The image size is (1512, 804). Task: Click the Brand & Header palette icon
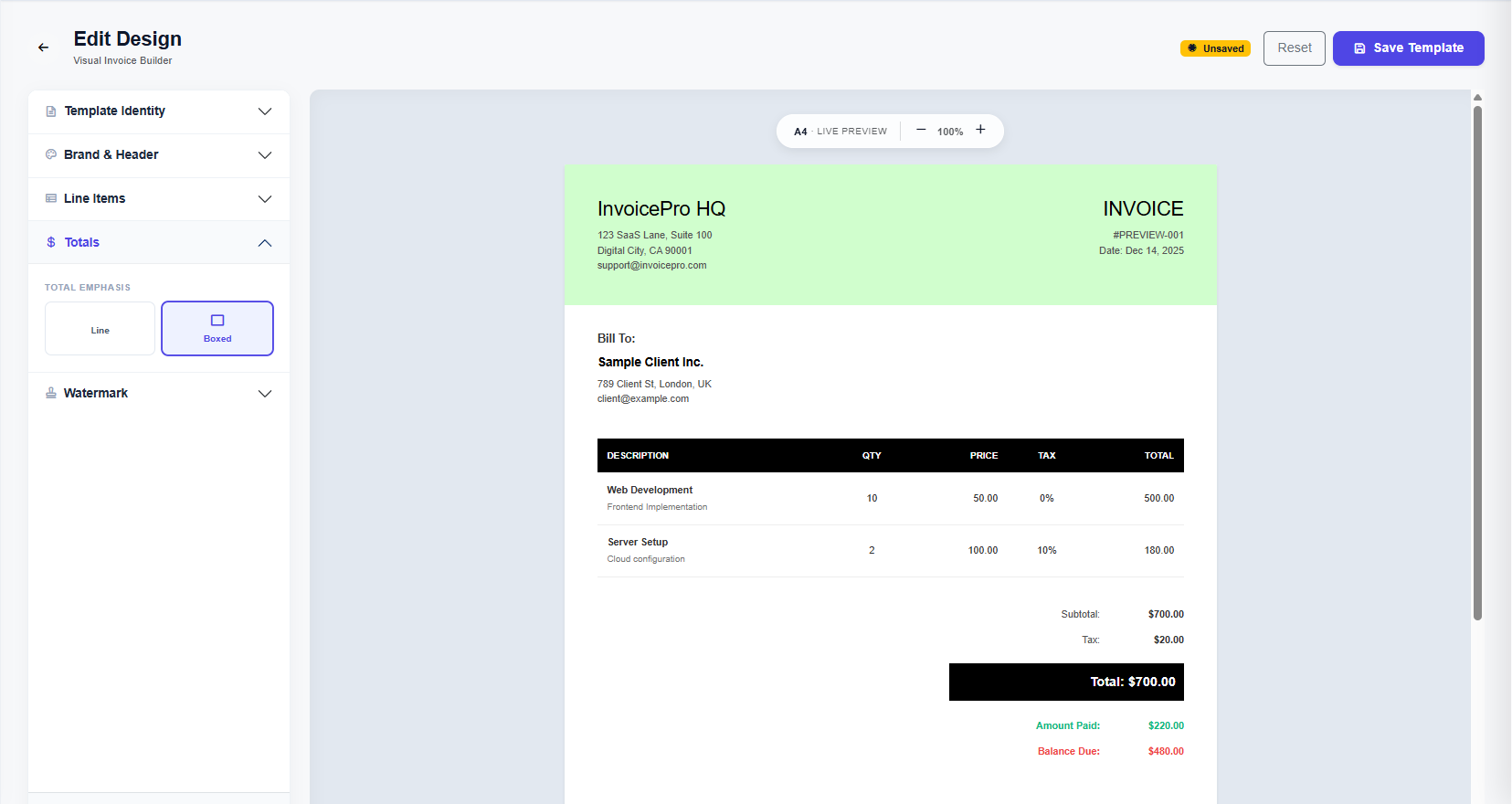click(51, 154)
